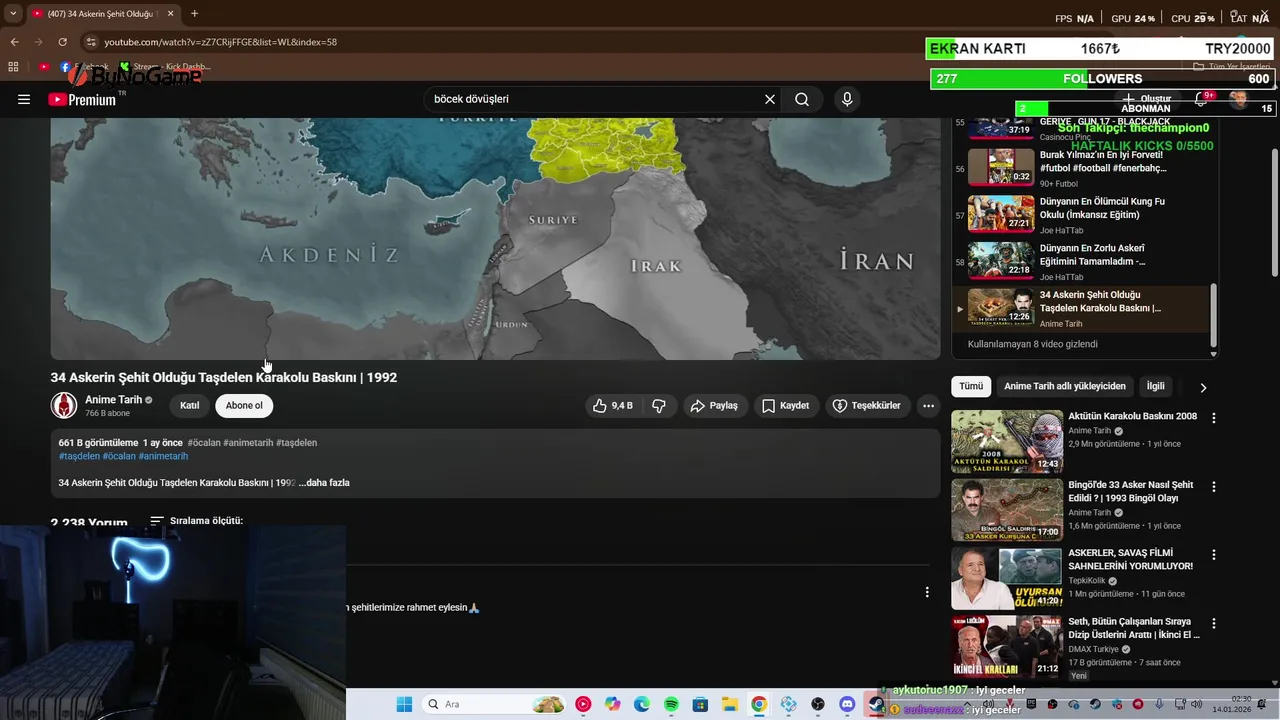Open site info icon in the address bar
This screenshot has height=720, width=1280.
tap(91, 42)
